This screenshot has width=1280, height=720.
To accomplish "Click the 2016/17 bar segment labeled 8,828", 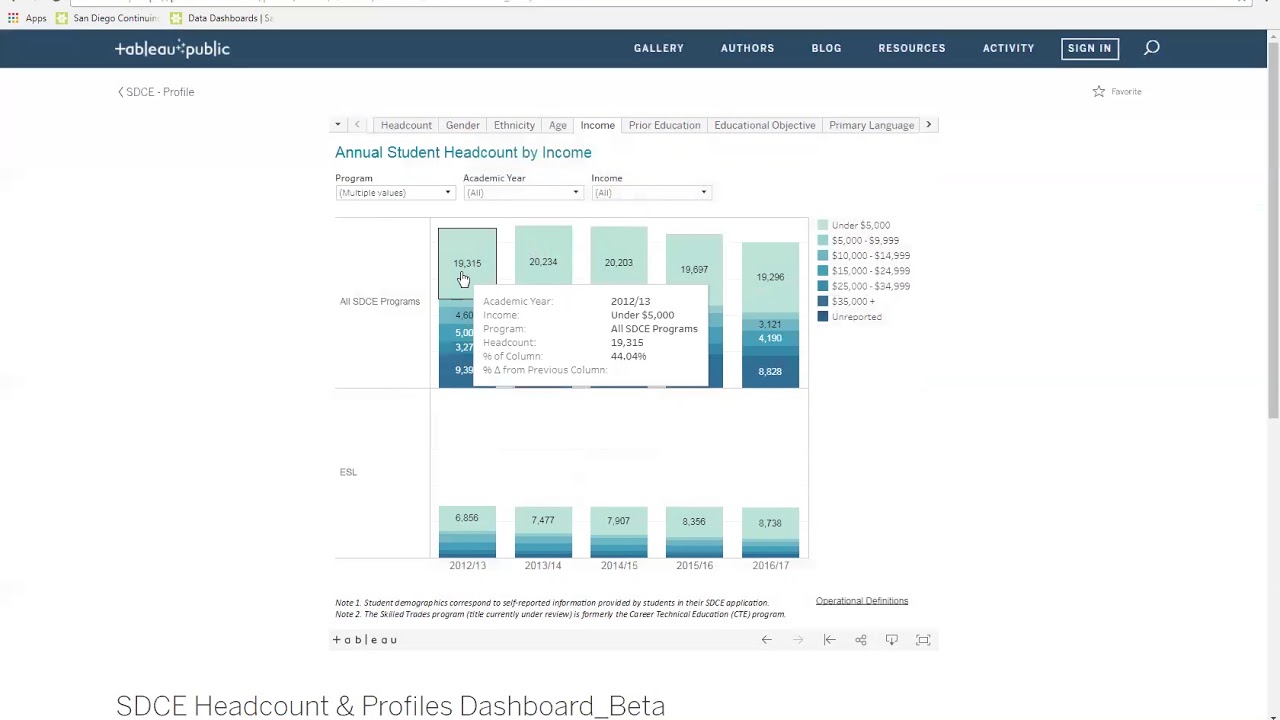I will pyautogui.click(x=770, y=371).
